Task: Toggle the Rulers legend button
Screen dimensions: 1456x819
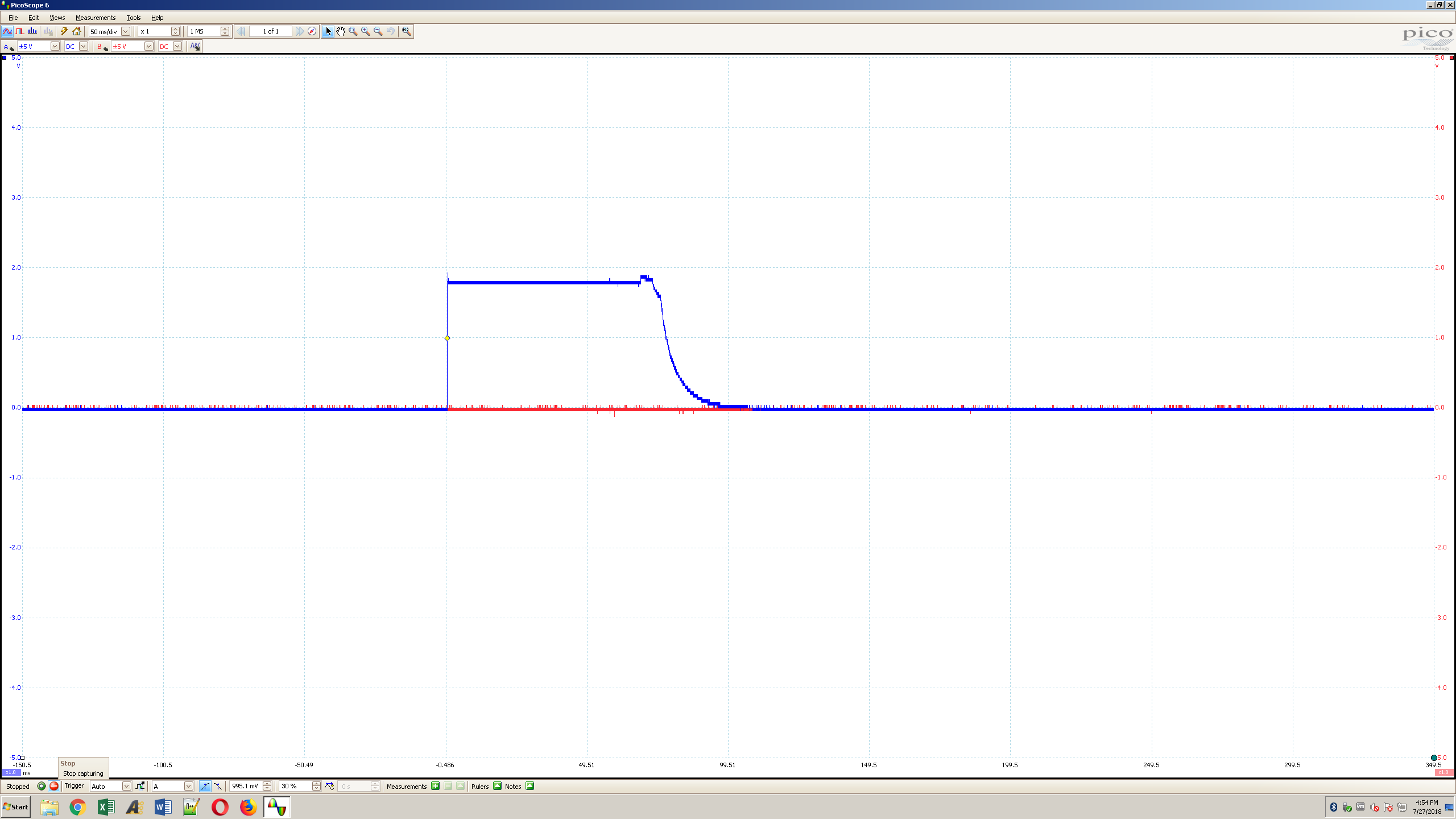Action: click(498, 786)
